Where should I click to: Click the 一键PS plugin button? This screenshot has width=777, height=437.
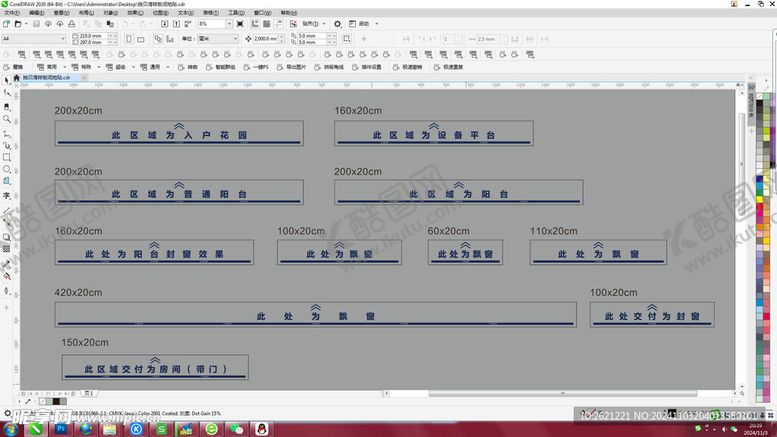point(256,67)
